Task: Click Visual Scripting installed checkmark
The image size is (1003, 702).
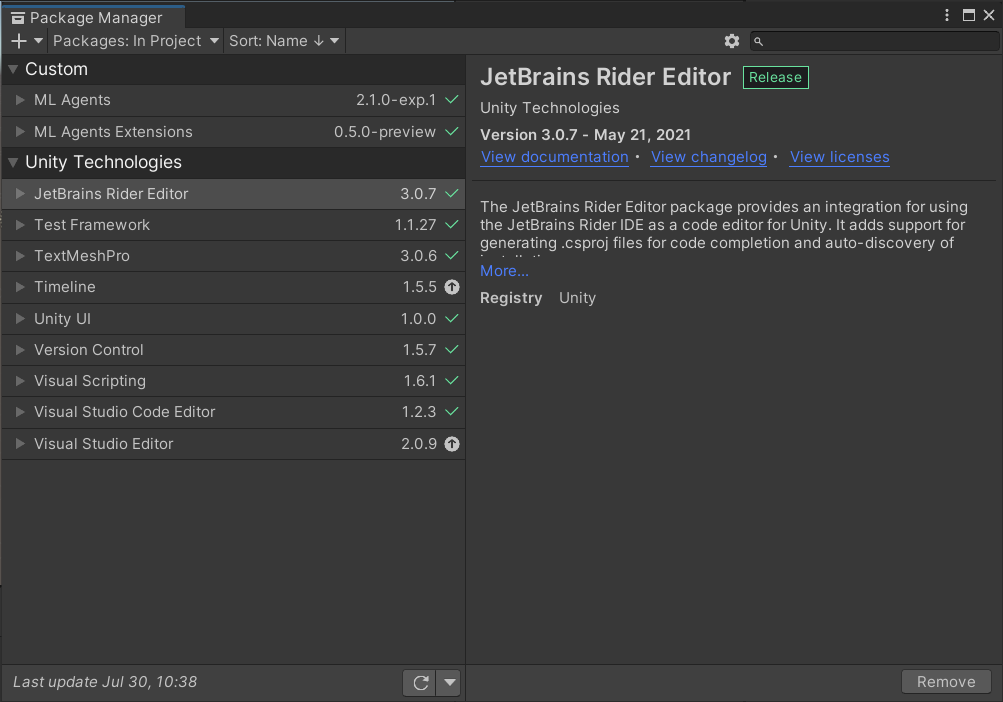Action: 452,381
